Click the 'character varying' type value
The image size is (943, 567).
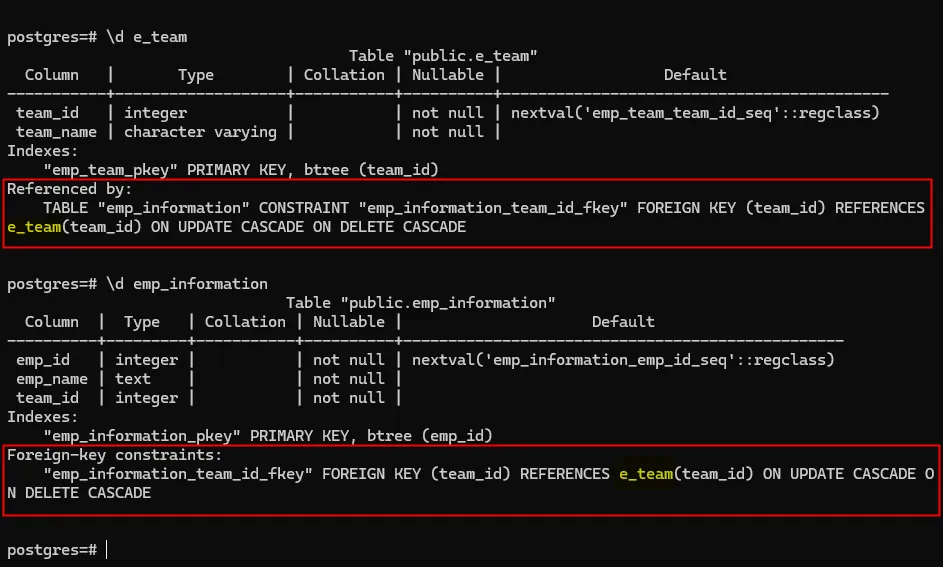coord(200,132)
